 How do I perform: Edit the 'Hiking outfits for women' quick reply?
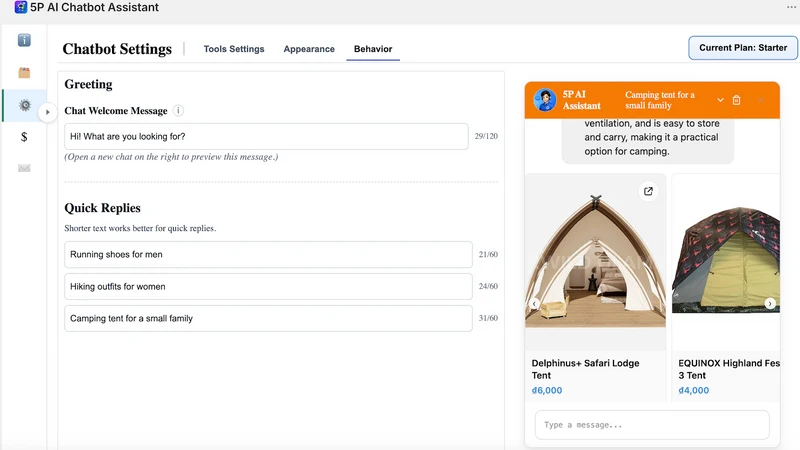(x=268, y=286)
